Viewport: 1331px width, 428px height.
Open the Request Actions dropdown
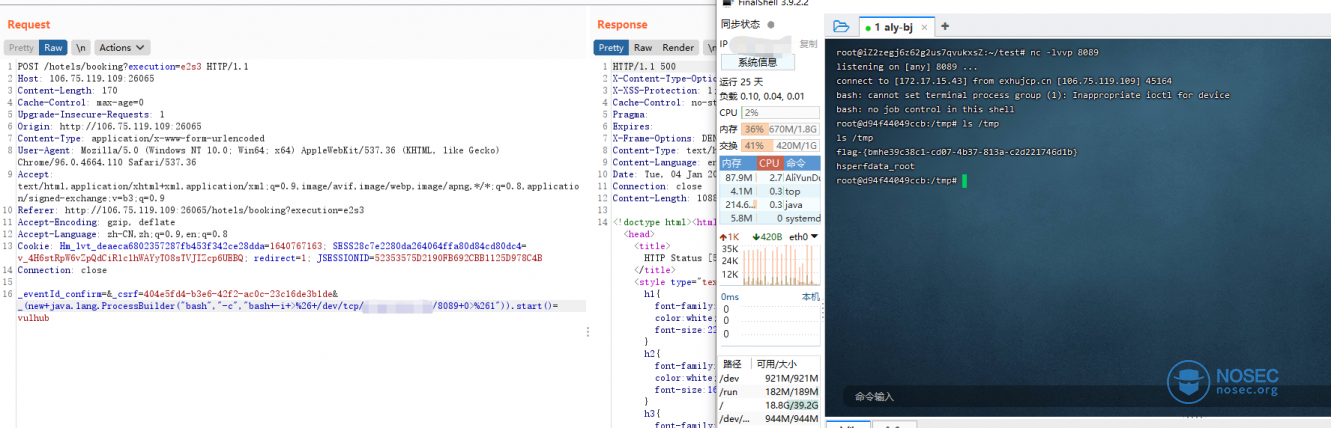tap(123, 47)
